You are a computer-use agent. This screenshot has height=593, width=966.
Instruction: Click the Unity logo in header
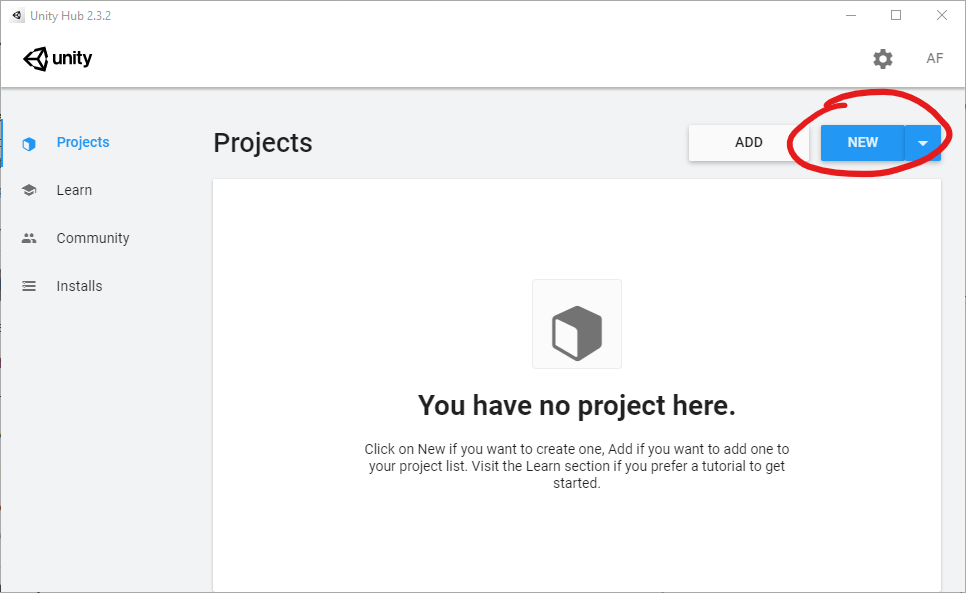click(x=57, y=58)
